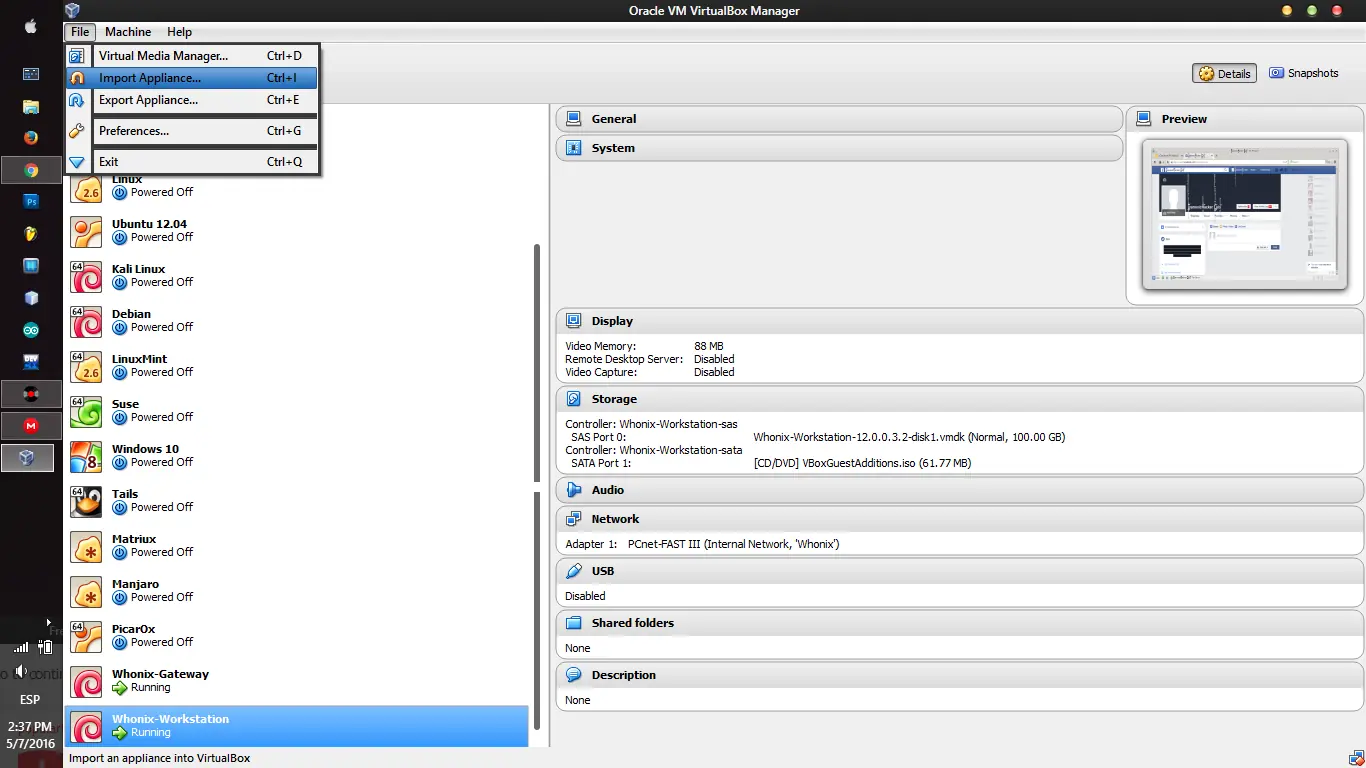Screen dimensions: 1366x768
Task: Click the System section chip icon
Action: click(x=574, y=148)
